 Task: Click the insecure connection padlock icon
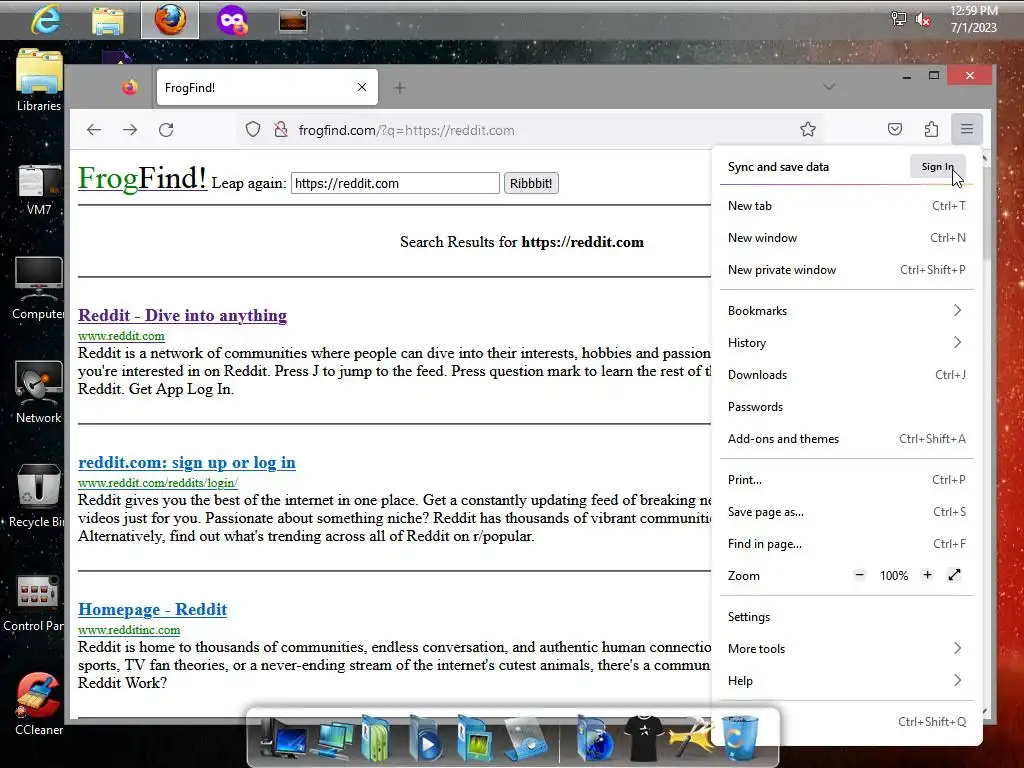(x=281, y=129)
